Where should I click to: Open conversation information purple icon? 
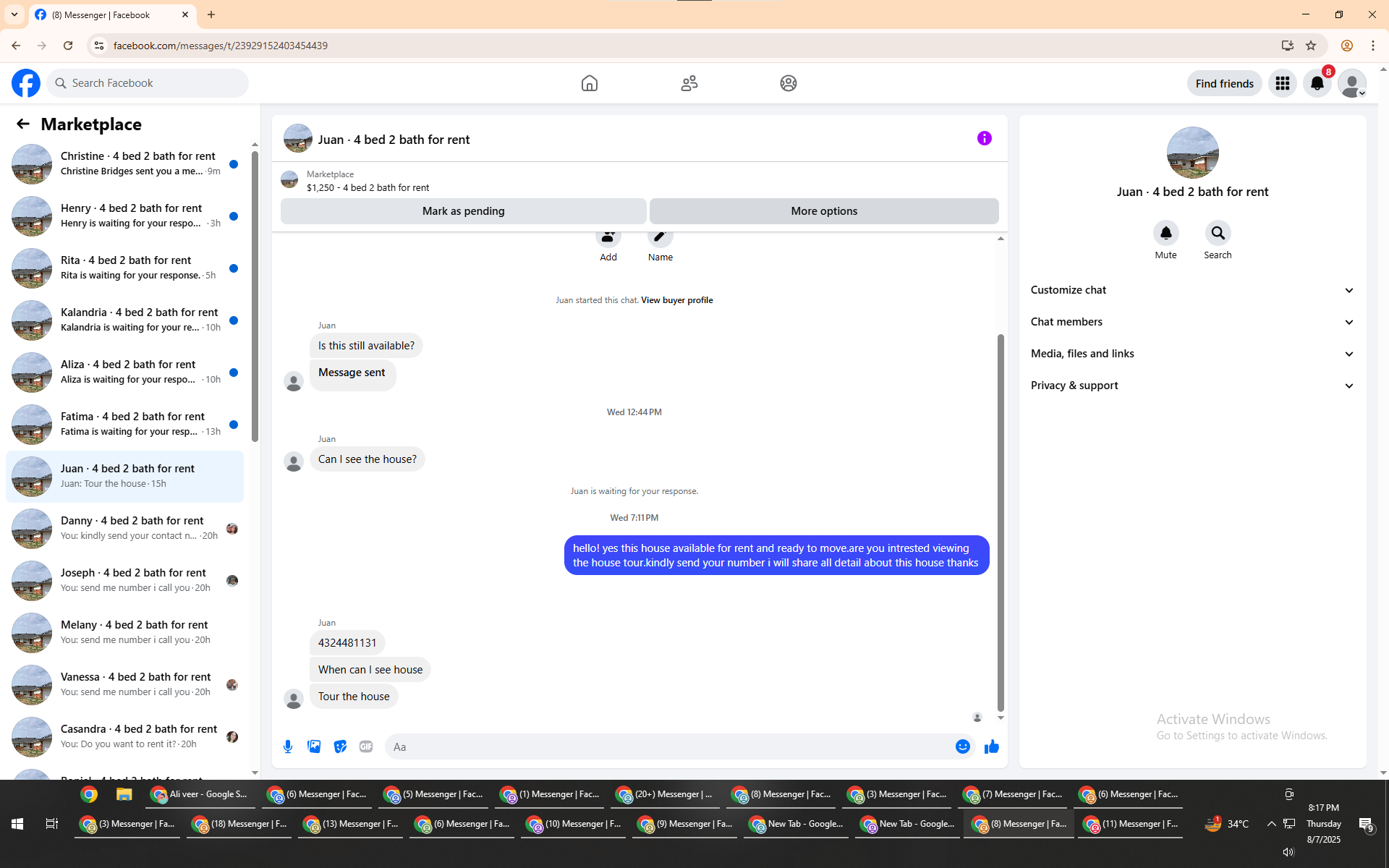coord(985,138)
